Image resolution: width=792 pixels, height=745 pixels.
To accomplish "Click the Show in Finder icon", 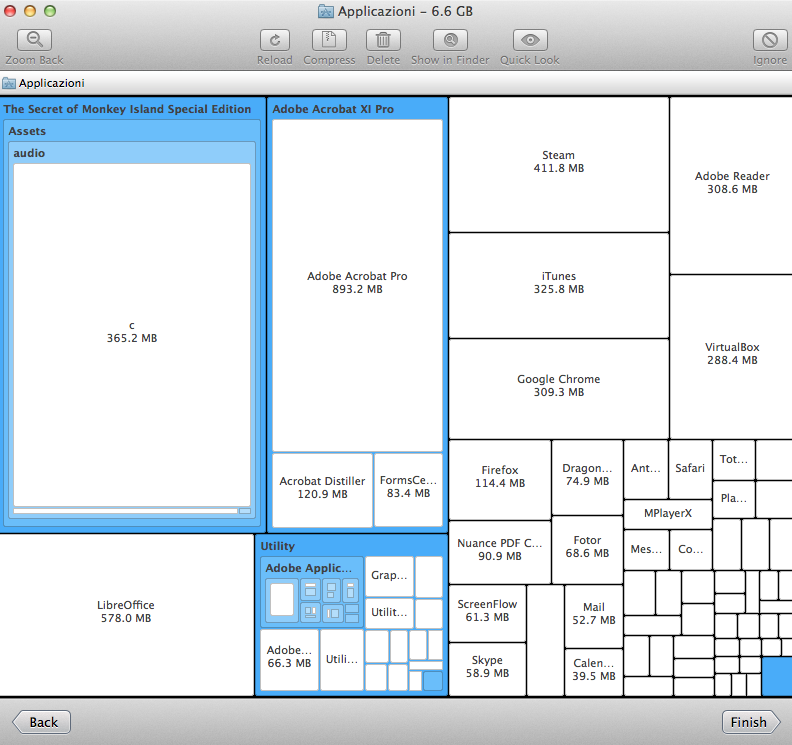I will 450,40.
